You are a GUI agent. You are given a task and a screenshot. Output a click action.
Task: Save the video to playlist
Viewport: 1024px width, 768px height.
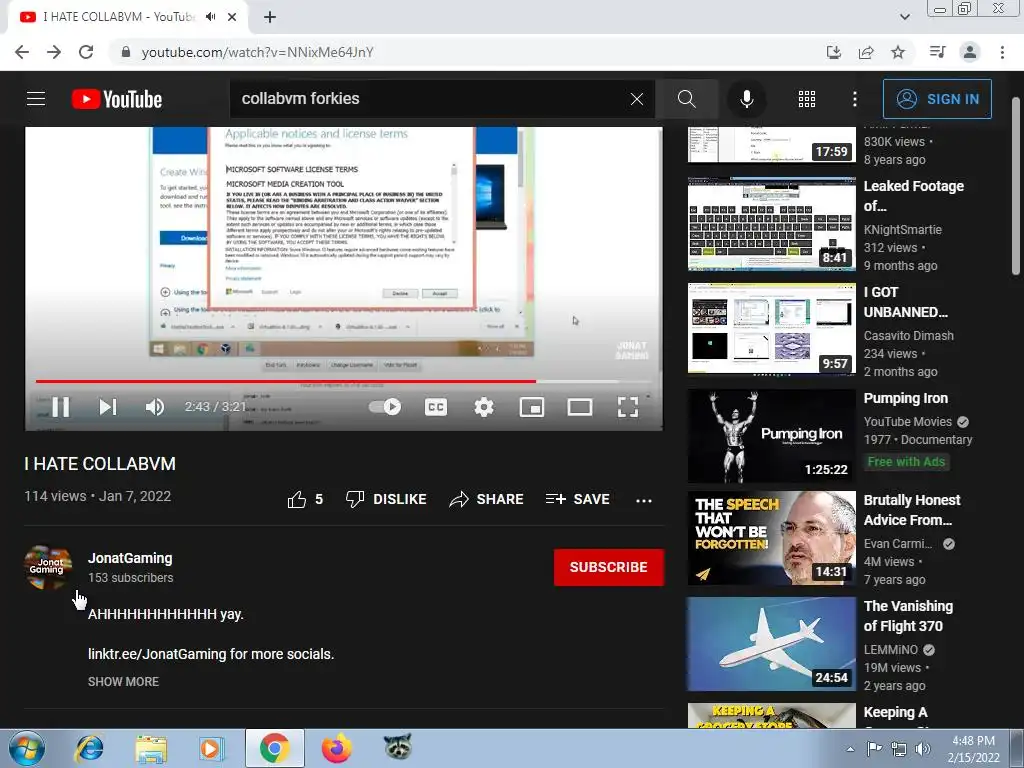coord(578,500)
